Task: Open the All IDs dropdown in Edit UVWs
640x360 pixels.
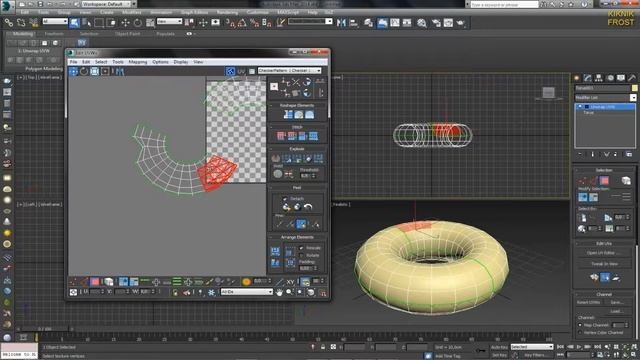Action: tap(247, 292)
